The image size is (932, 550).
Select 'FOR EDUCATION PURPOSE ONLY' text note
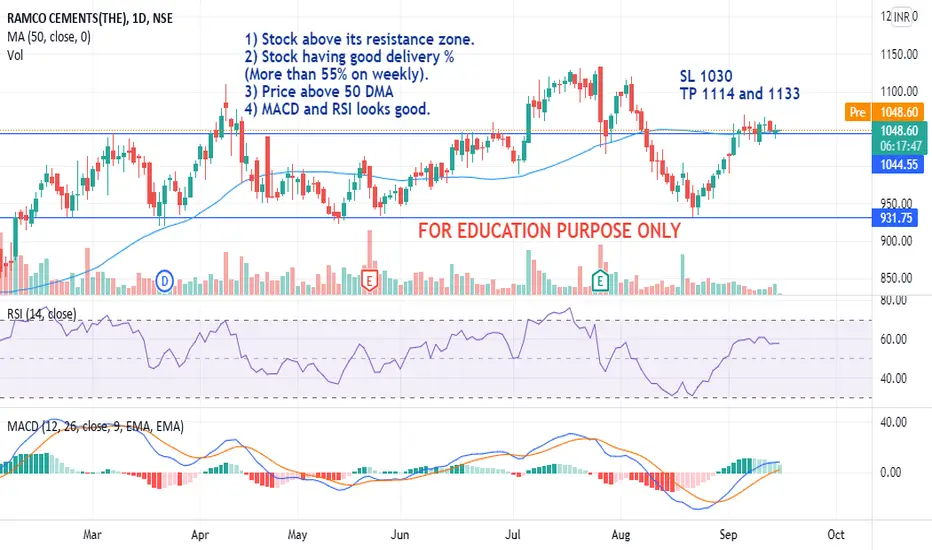coord(549,231)
